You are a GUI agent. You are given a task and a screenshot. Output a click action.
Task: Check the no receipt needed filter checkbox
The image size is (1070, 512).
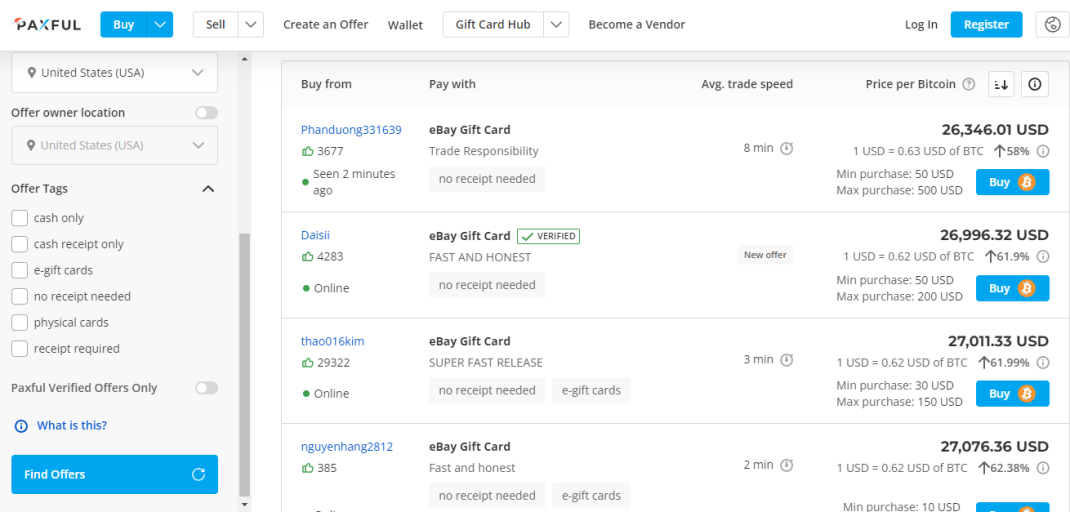coord(20,296)
